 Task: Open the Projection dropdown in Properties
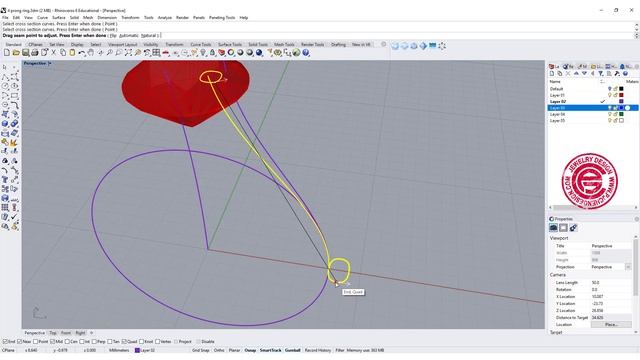pyautogui.click(x=628, y=267)
